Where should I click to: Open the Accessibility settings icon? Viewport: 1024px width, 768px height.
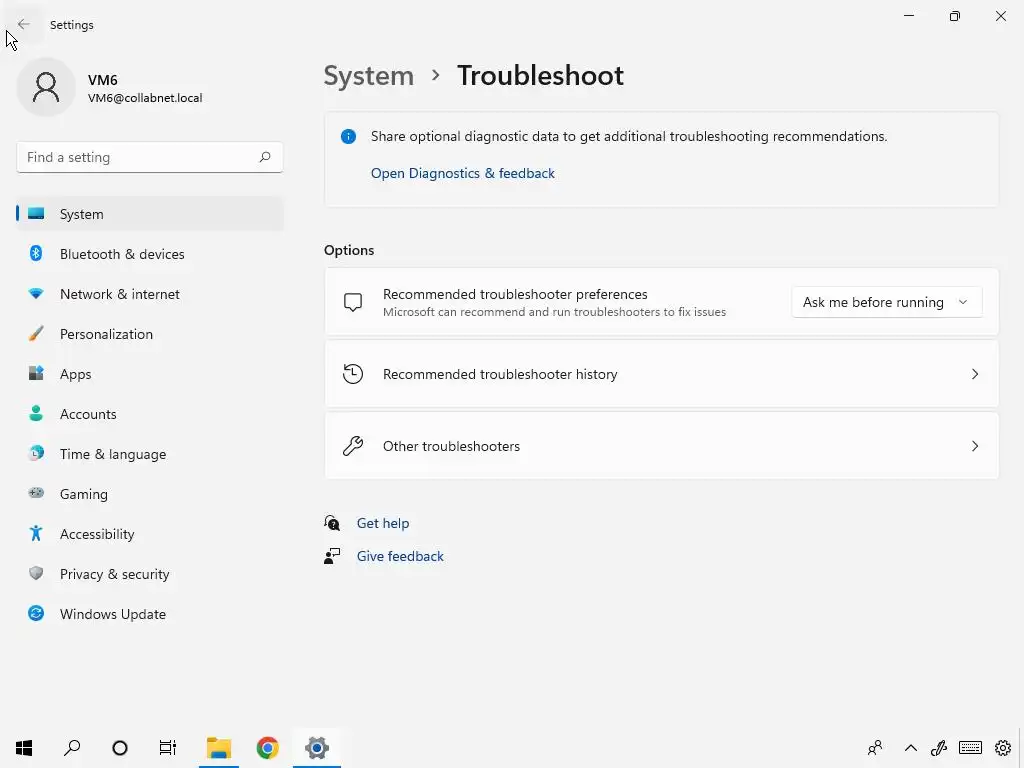click(x=36, y=534)
